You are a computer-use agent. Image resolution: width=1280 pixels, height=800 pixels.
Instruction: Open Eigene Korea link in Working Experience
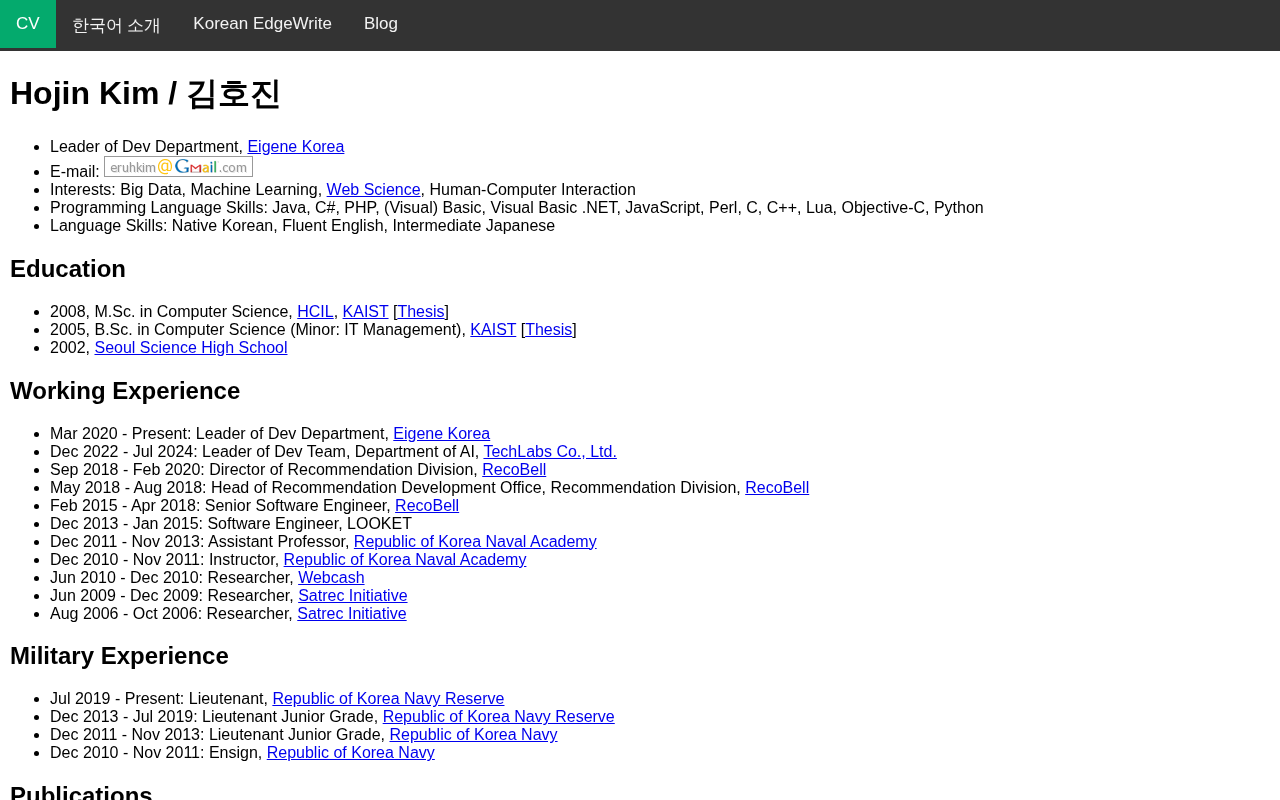(x=442, y=434)
